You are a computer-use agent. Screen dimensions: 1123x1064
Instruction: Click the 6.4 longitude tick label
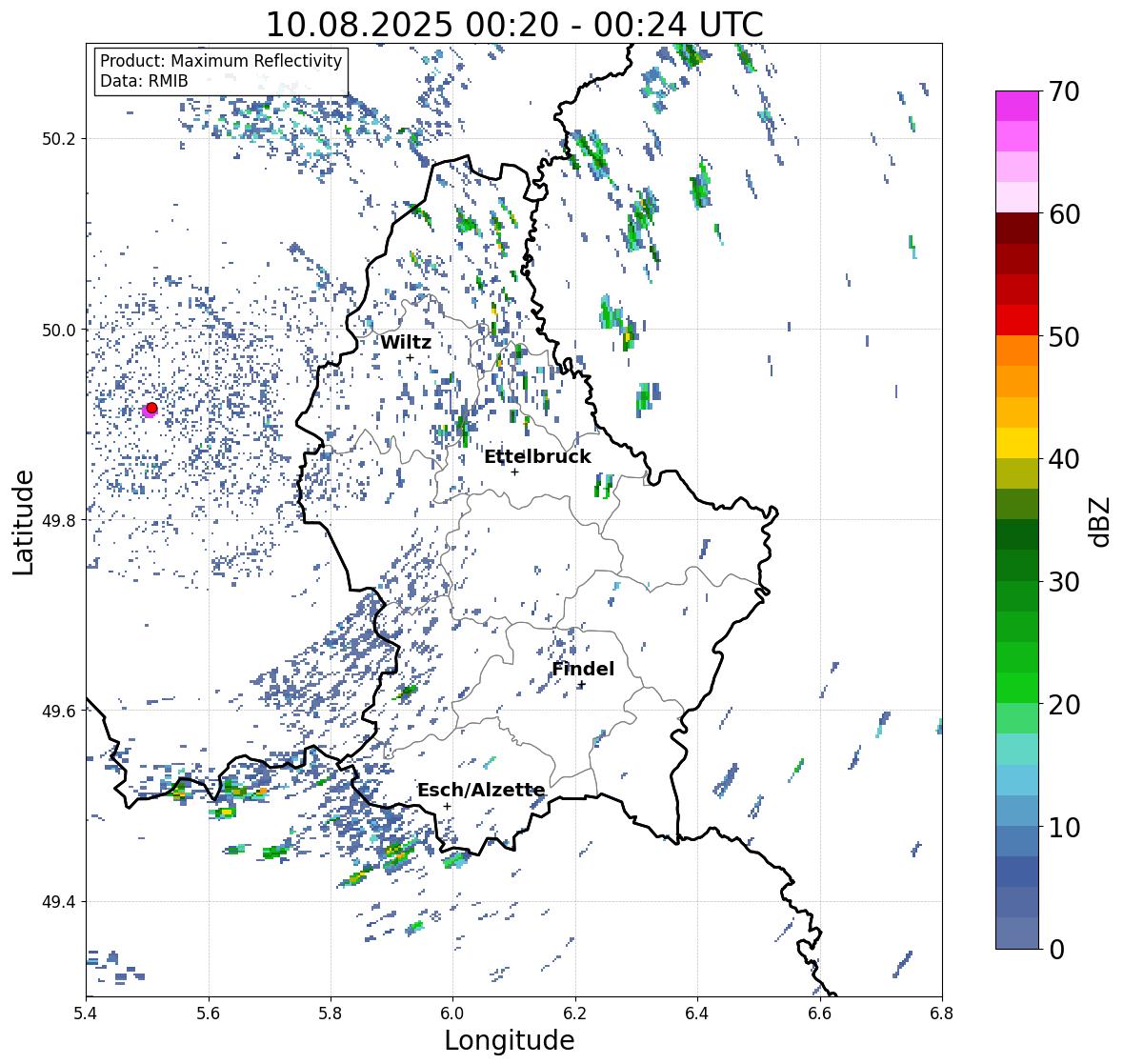pos(697,1013)
